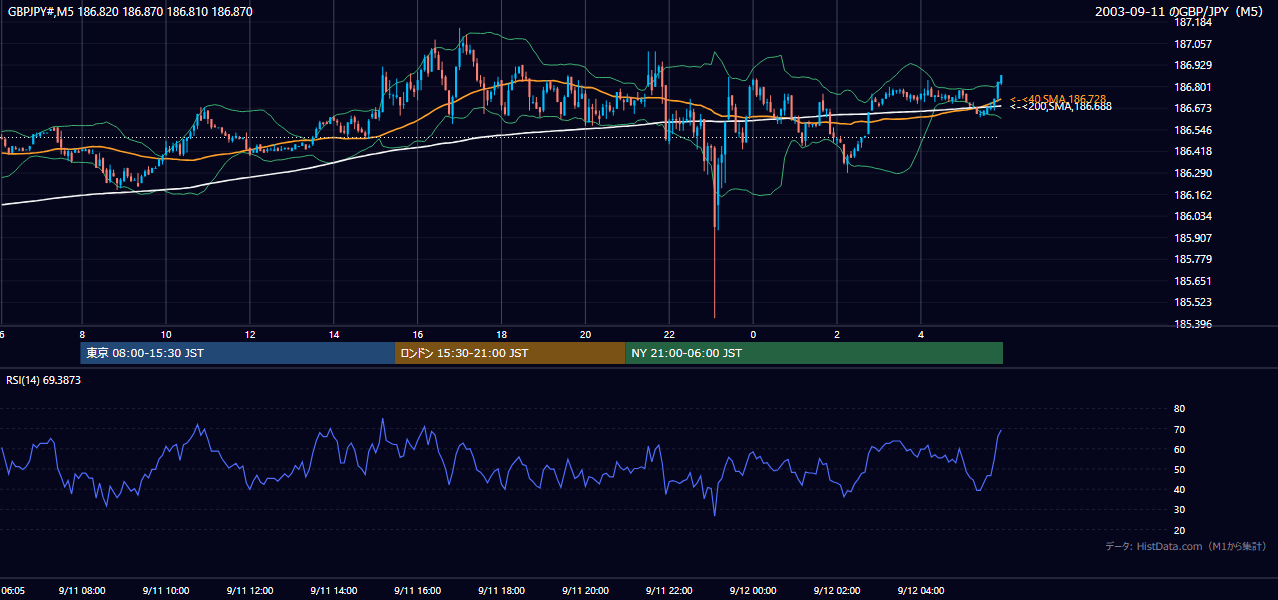Viewport: 1278px width, 600px height.
Task: Click RSI scale level 80
Action: pos(1179,409)
